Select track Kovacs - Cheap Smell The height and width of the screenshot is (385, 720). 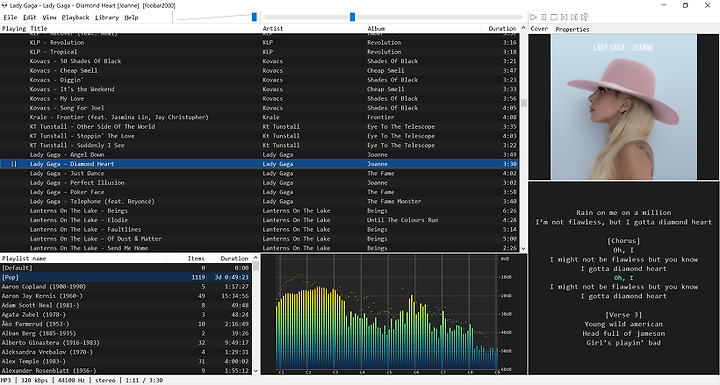(259, 70)
